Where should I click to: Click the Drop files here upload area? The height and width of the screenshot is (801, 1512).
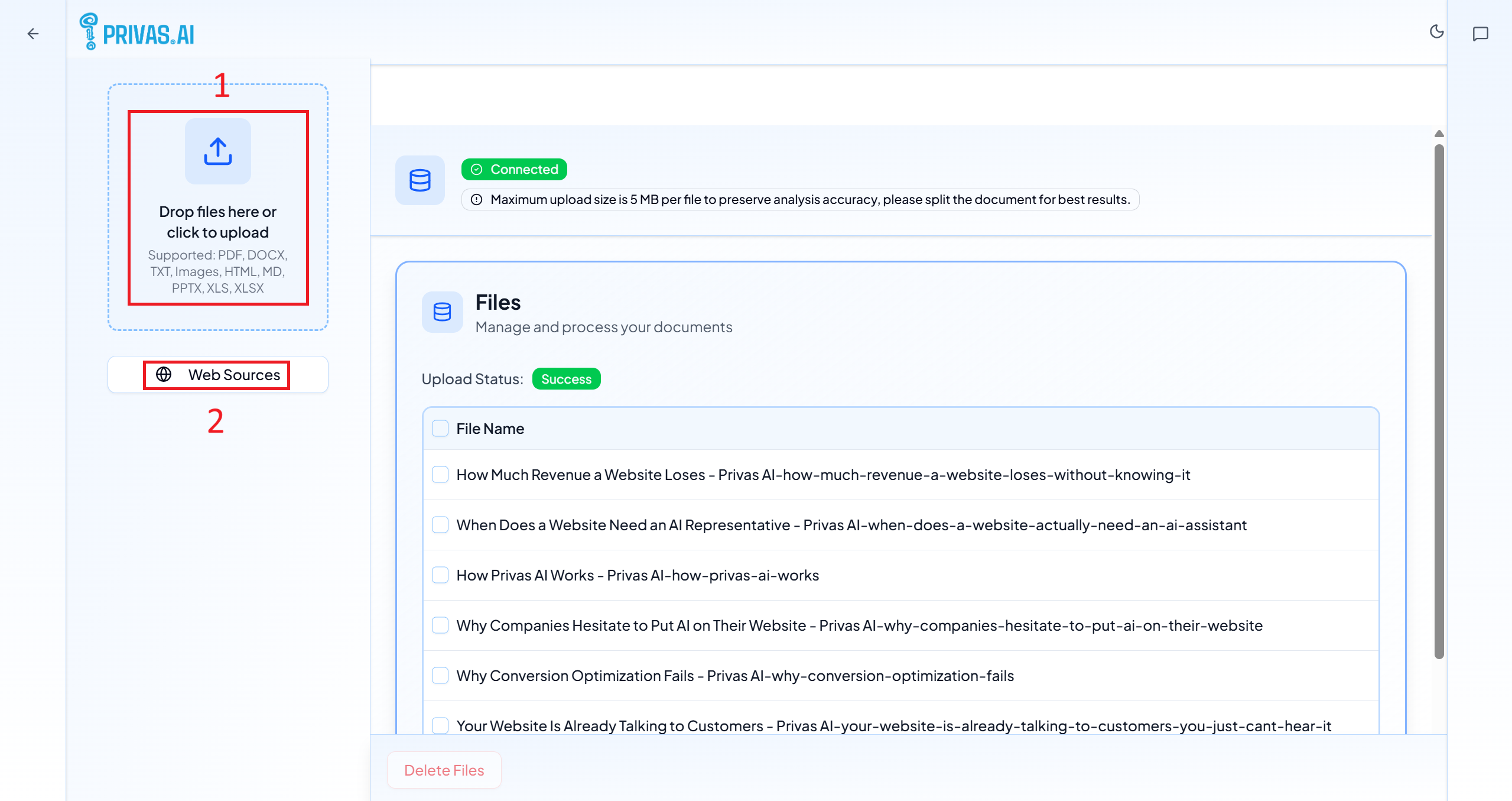tap(217, 222)
